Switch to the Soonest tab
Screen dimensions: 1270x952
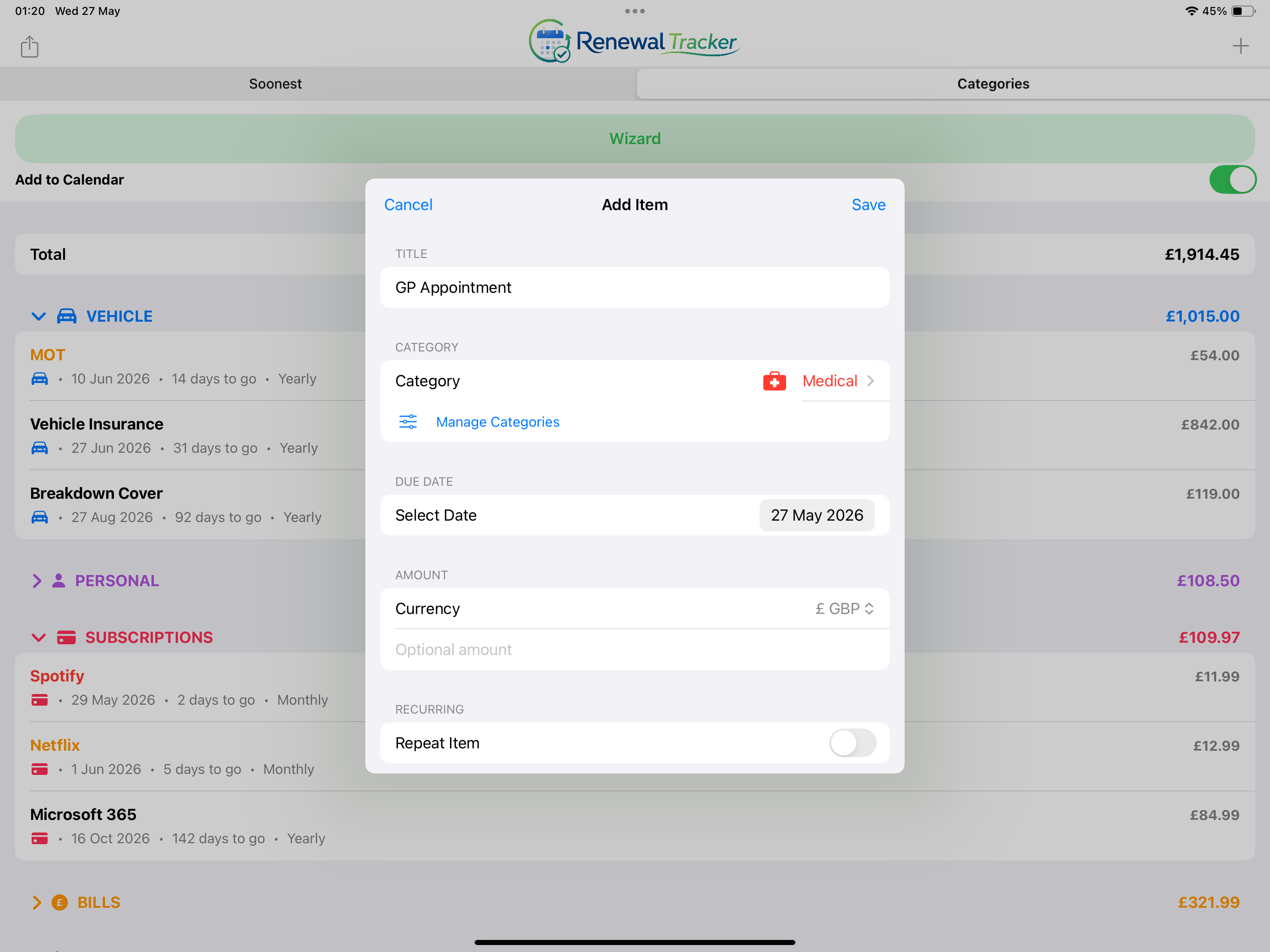(275, 84)
